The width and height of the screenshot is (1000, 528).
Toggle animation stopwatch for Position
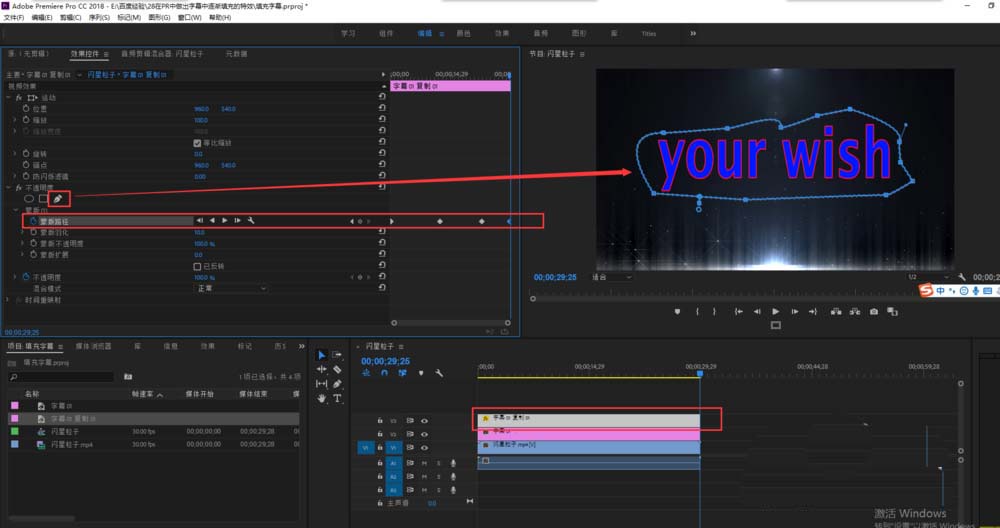[26, 109]
